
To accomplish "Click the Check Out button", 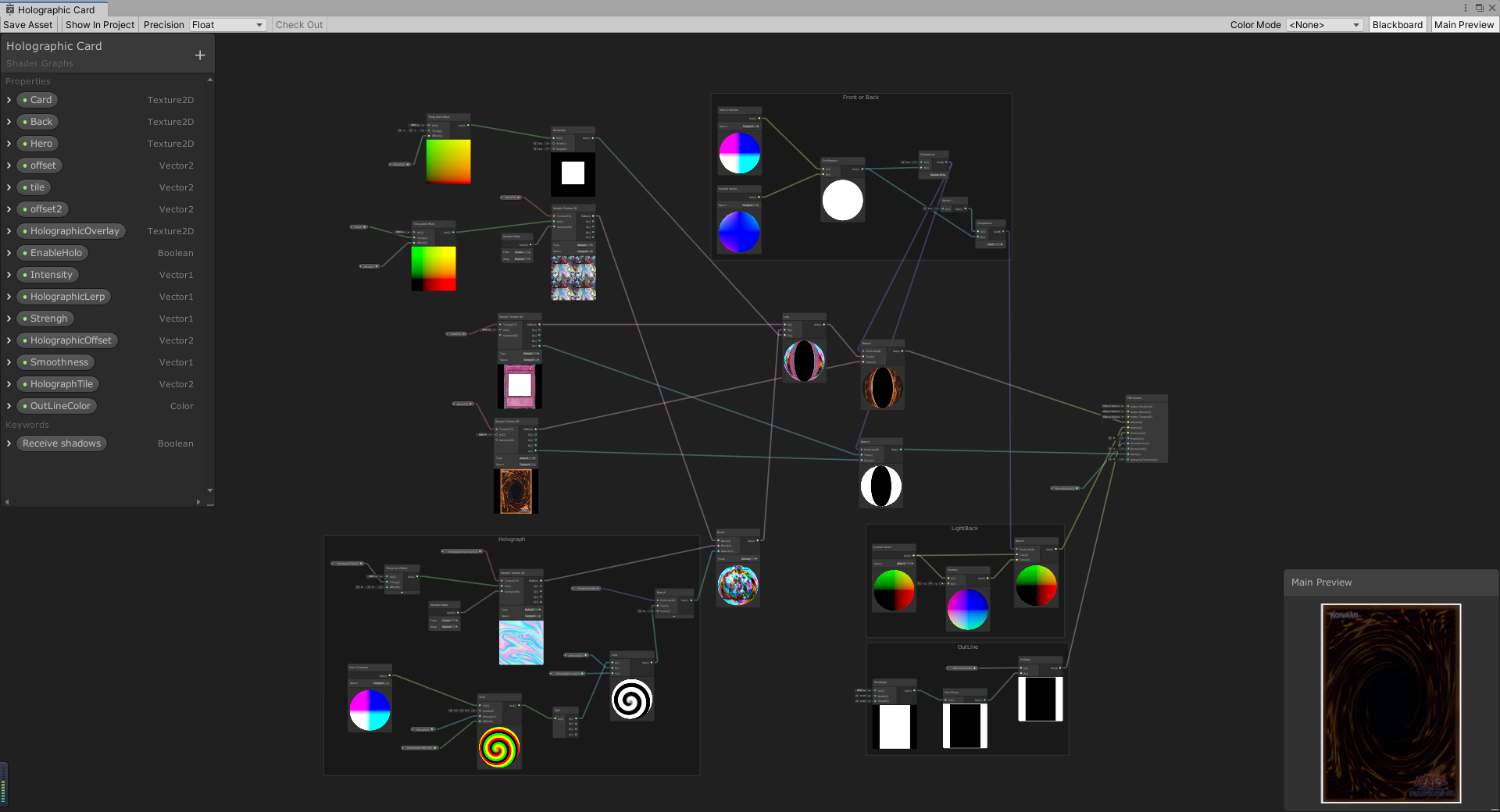I will point(299,25).
